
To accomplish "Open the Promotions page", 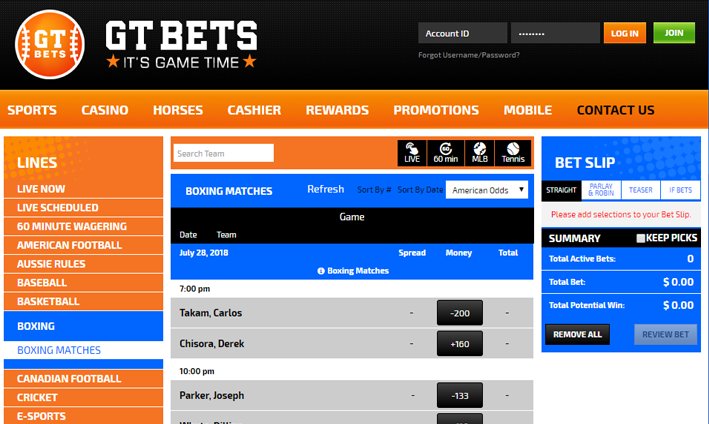I will tap(436, 110).
